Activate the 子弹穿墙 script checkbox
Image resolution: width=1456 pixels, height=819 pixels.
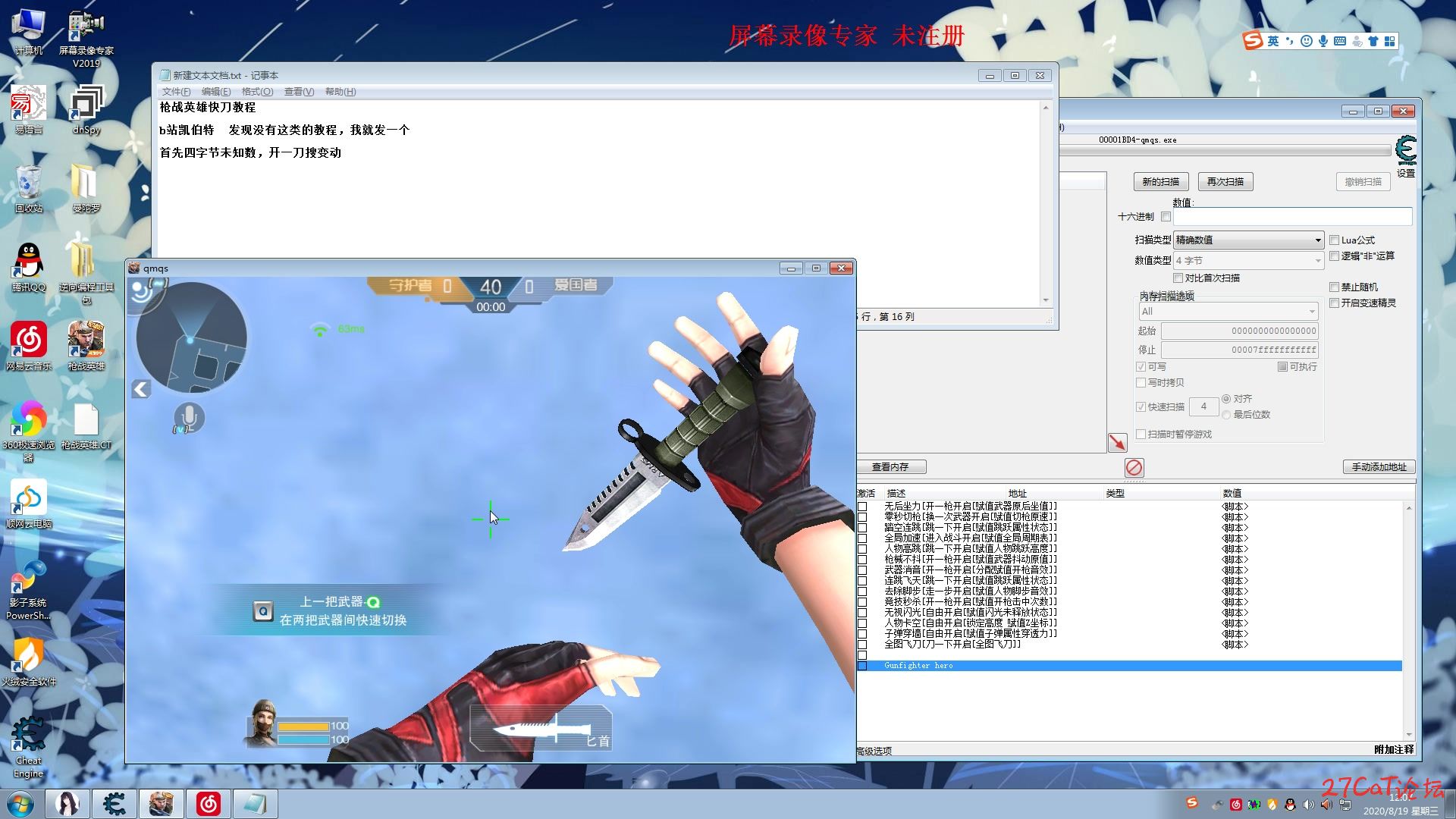pyautogui.click(x=862, y=634)
